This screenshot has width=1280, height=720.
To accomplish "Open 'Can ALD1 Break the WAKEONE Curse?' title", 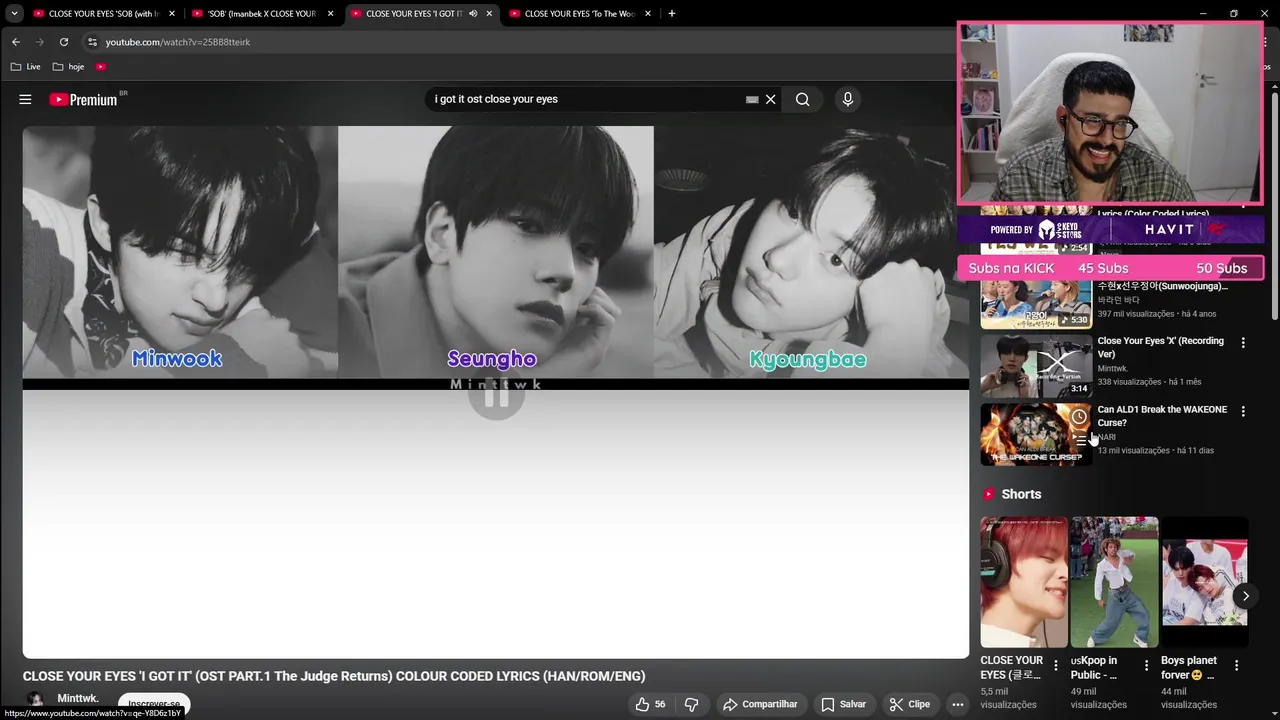I will pyautogui.click(x=1162, y=416).
